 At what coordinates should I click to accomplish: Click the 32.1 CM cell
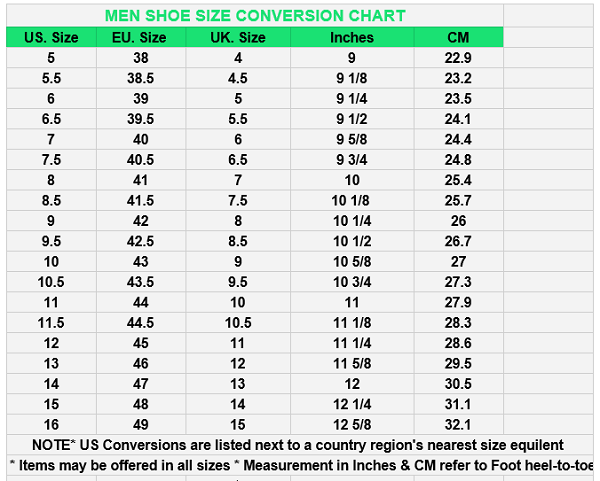(458, 425)
